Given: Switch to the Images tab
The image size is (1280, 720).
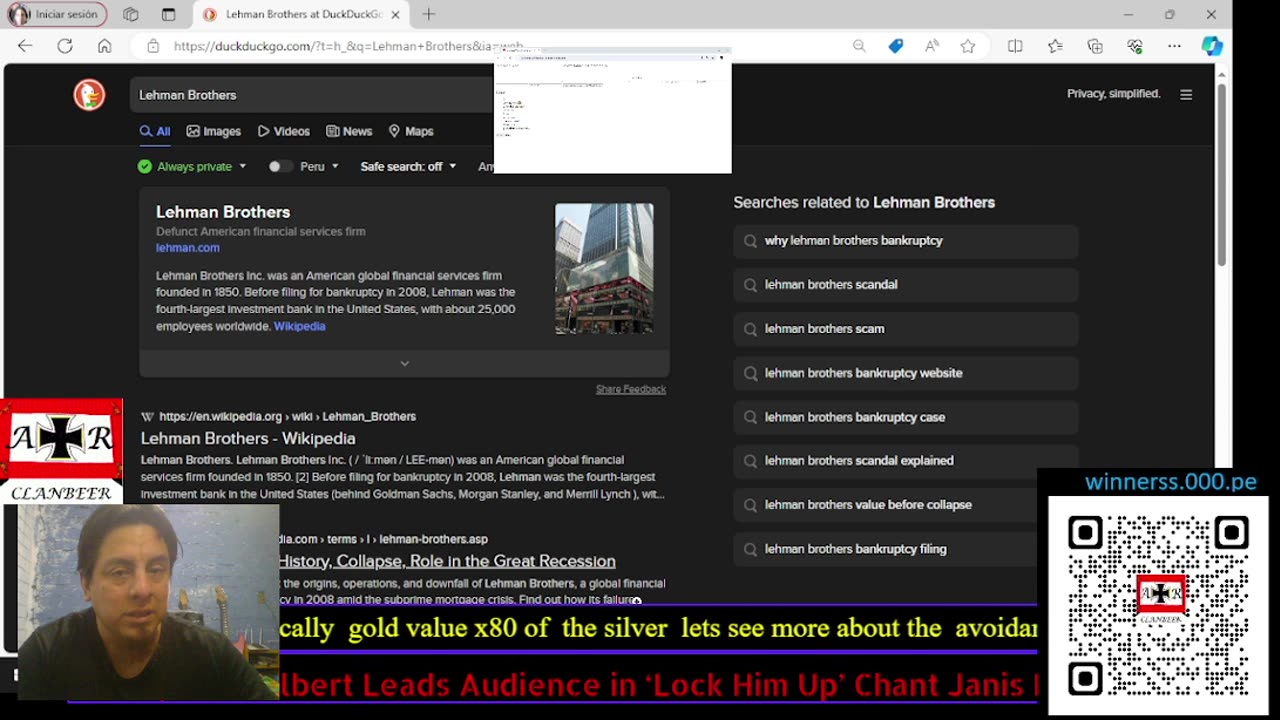Looking at the screenshot, I should [213, 131].
